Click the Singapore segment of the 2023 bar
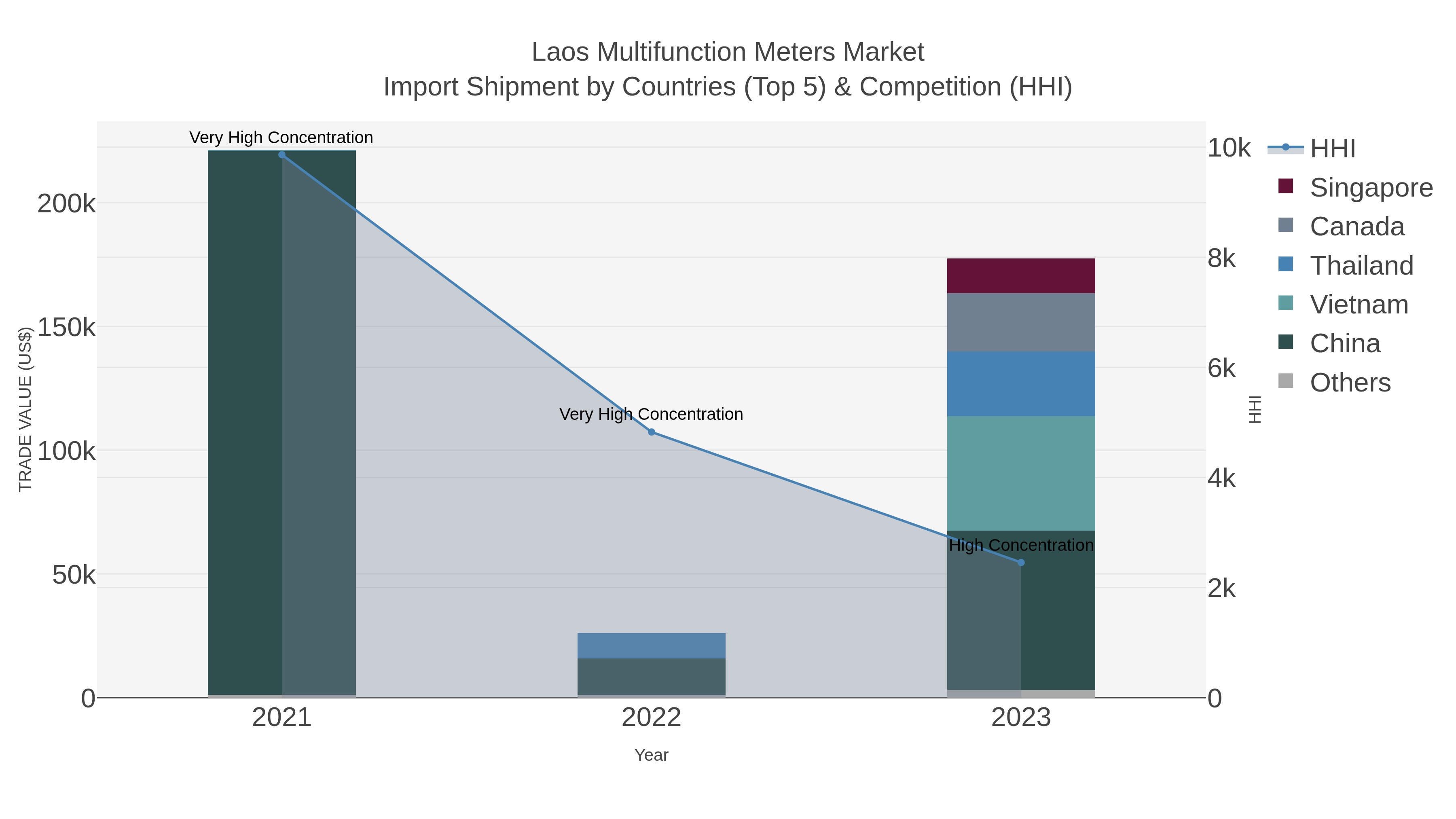1456x819 pixels. (x=1021, y=276)
